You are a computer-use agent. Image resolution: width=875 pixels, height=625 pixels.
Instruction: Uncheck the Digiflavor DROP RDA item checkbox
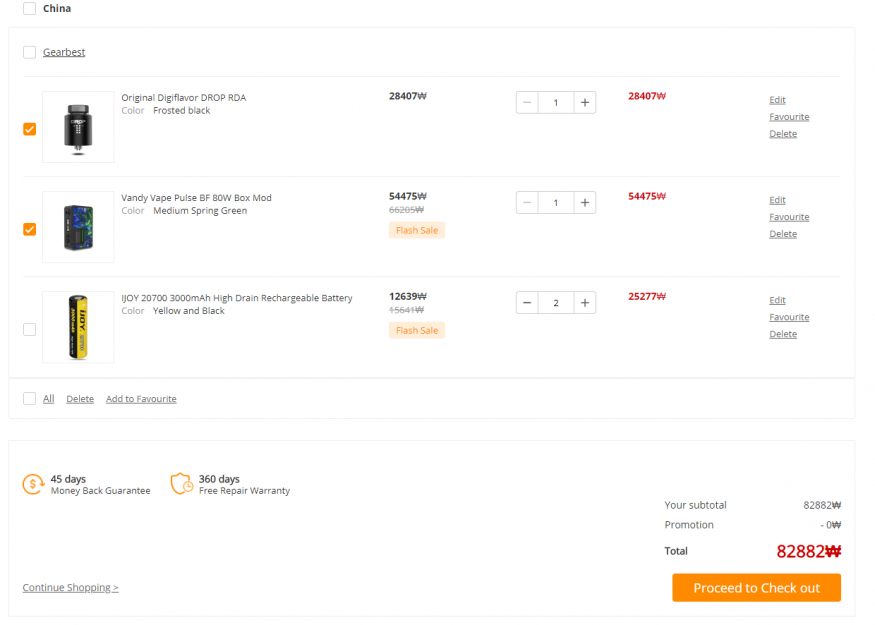click(30, 129)
